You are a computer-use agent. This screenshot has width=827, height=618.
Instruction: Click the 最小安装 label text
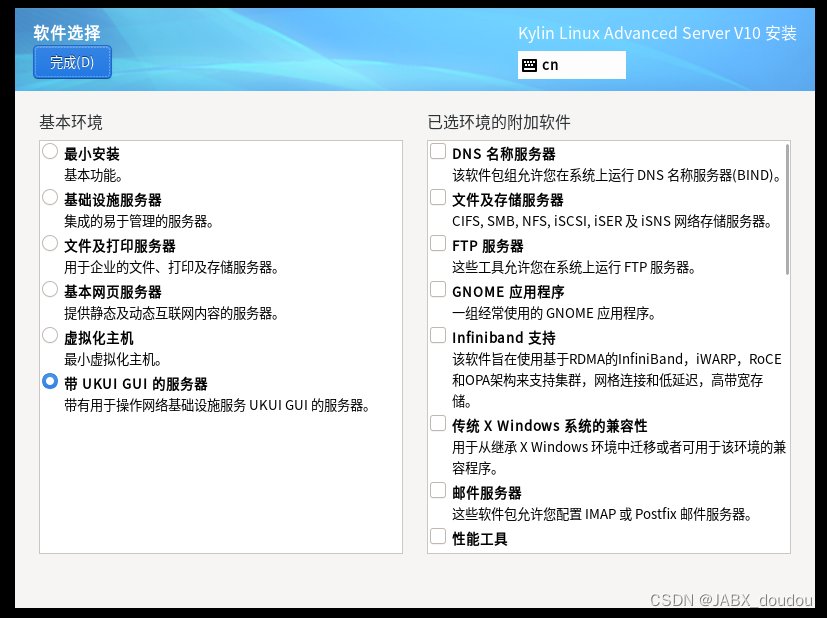pyautogui.click(x=92, y=154)
